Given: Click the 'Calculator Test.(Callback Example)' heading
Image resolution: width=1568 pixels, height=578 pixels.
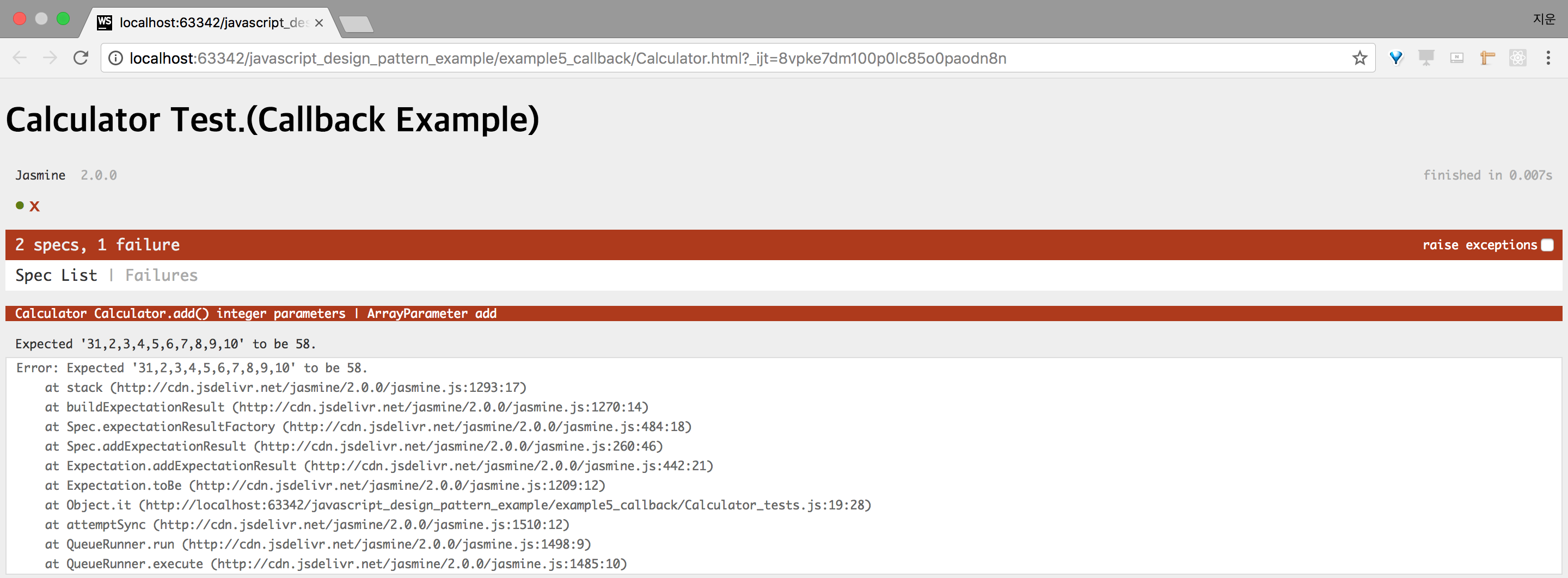Looking at the screenshot, I should point(273,119).
